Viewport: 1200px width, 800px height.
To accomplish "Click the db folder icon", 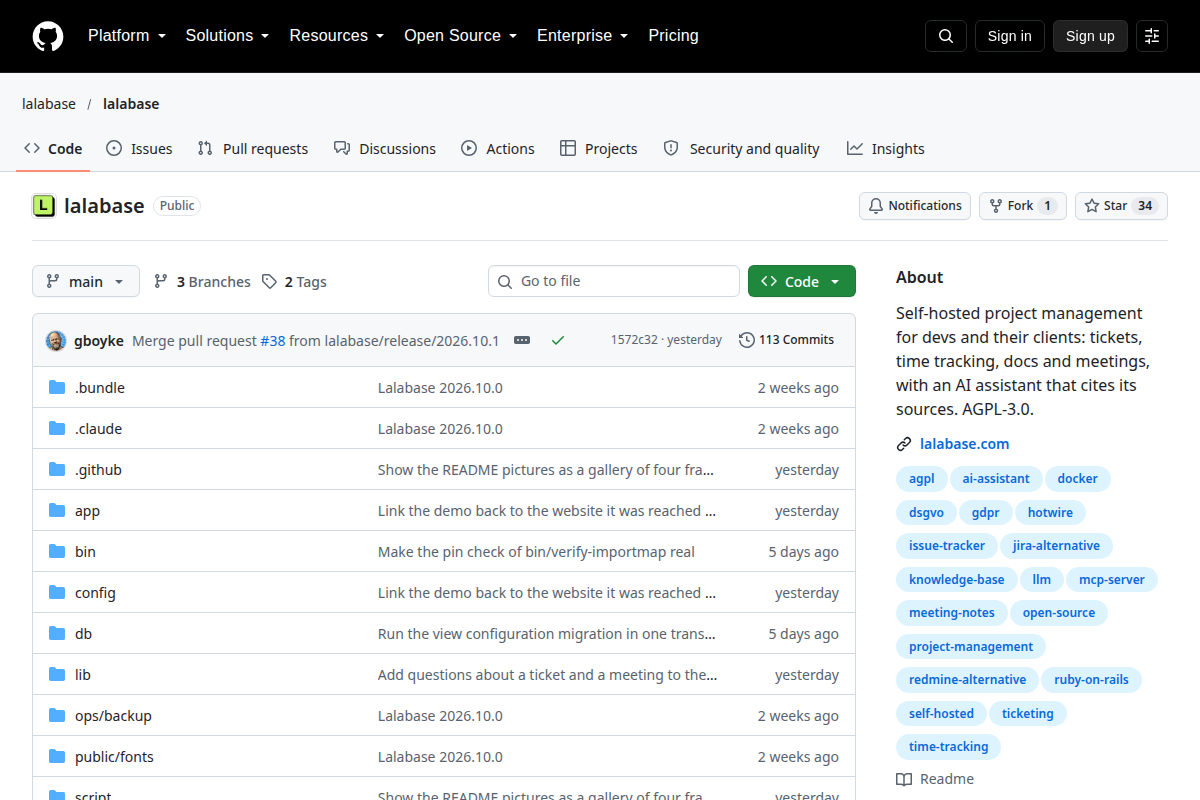I will click(x=57, y=634).
